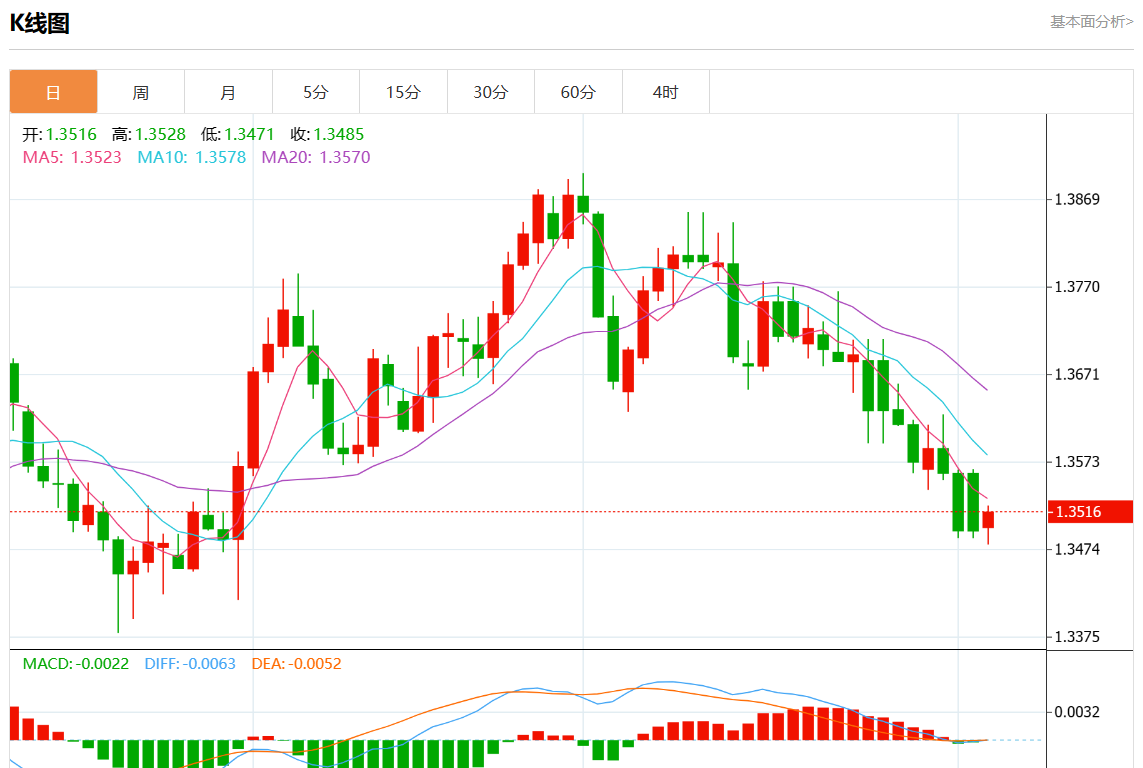Click the MACD: -0.0022 label
The width and height of the screenshot is (1143, 768).
pyautogui.click(x=76, y=664)
